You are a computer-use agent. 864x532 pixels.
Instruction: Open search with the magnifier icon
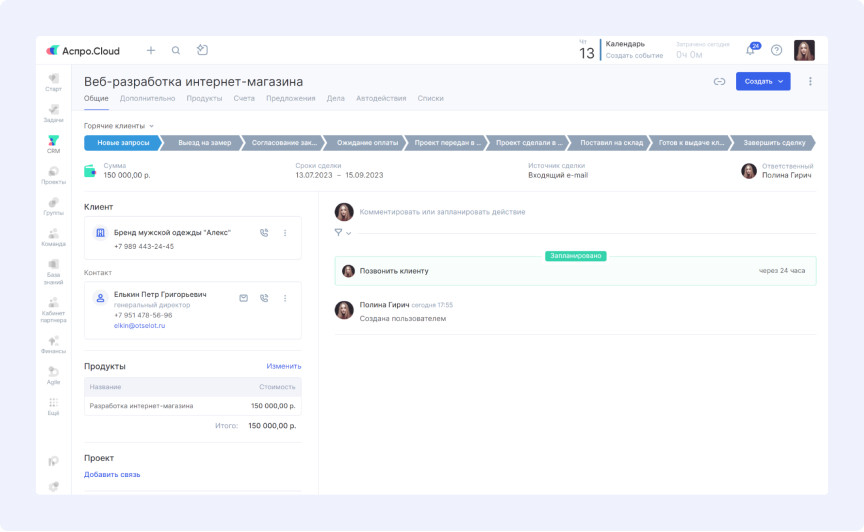tap(176, 50)
